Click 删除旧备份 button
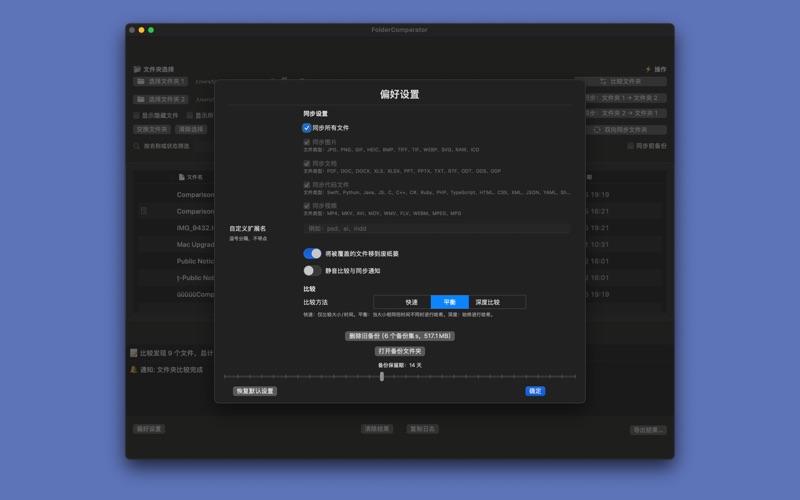 [399, 336]
